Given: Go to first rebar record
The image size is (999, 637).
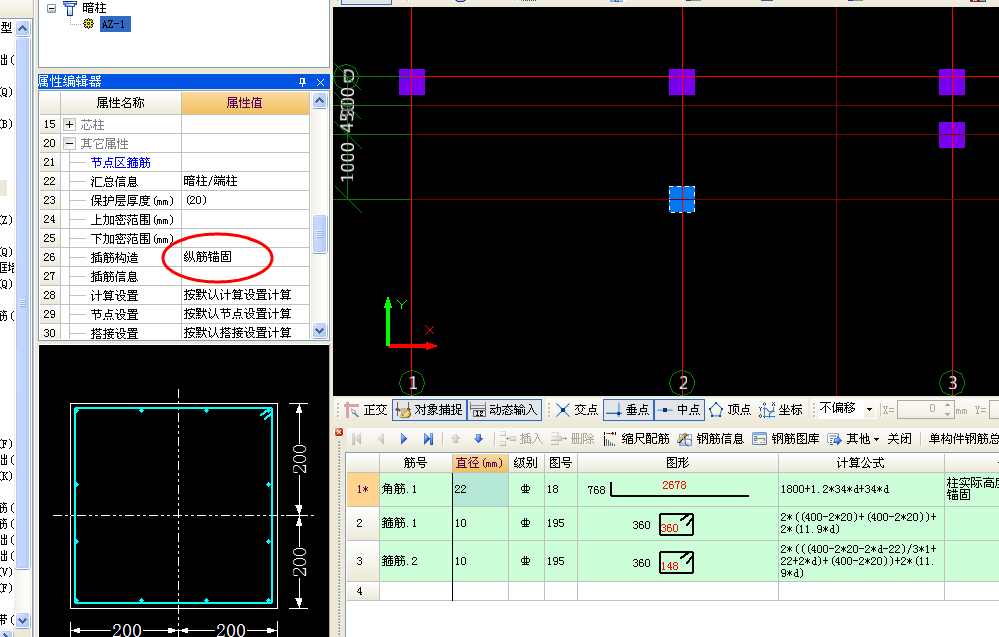Looking at the screenshot, I should 357,439.
